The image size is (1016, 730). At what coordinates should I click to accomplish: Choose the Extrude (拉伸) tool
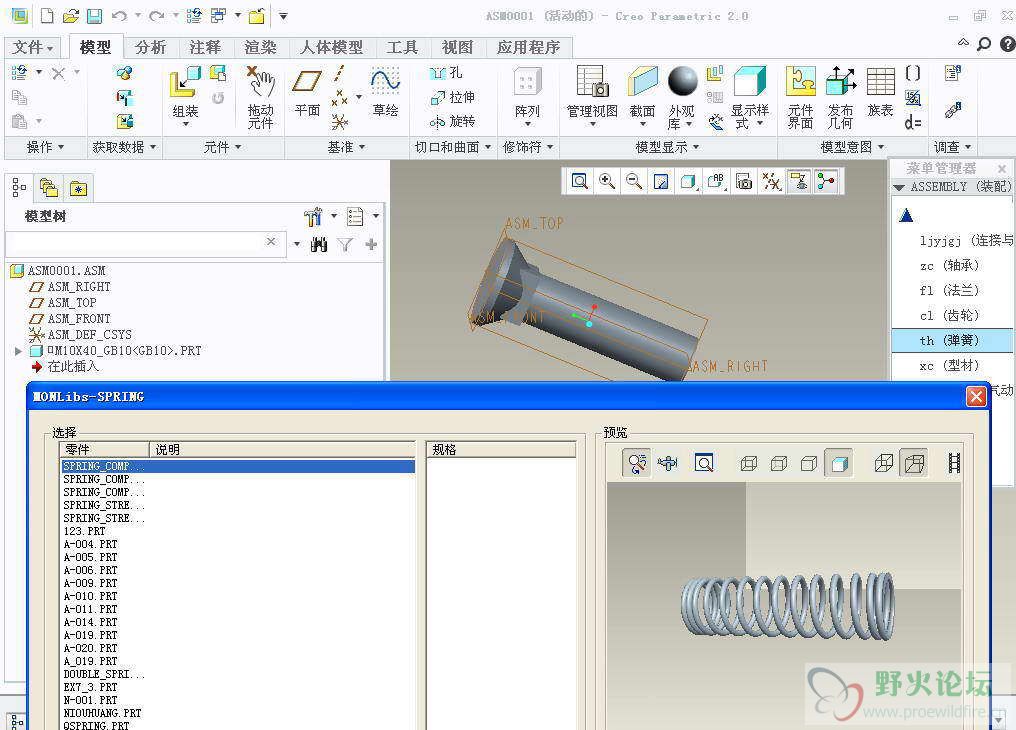point(453,97)
